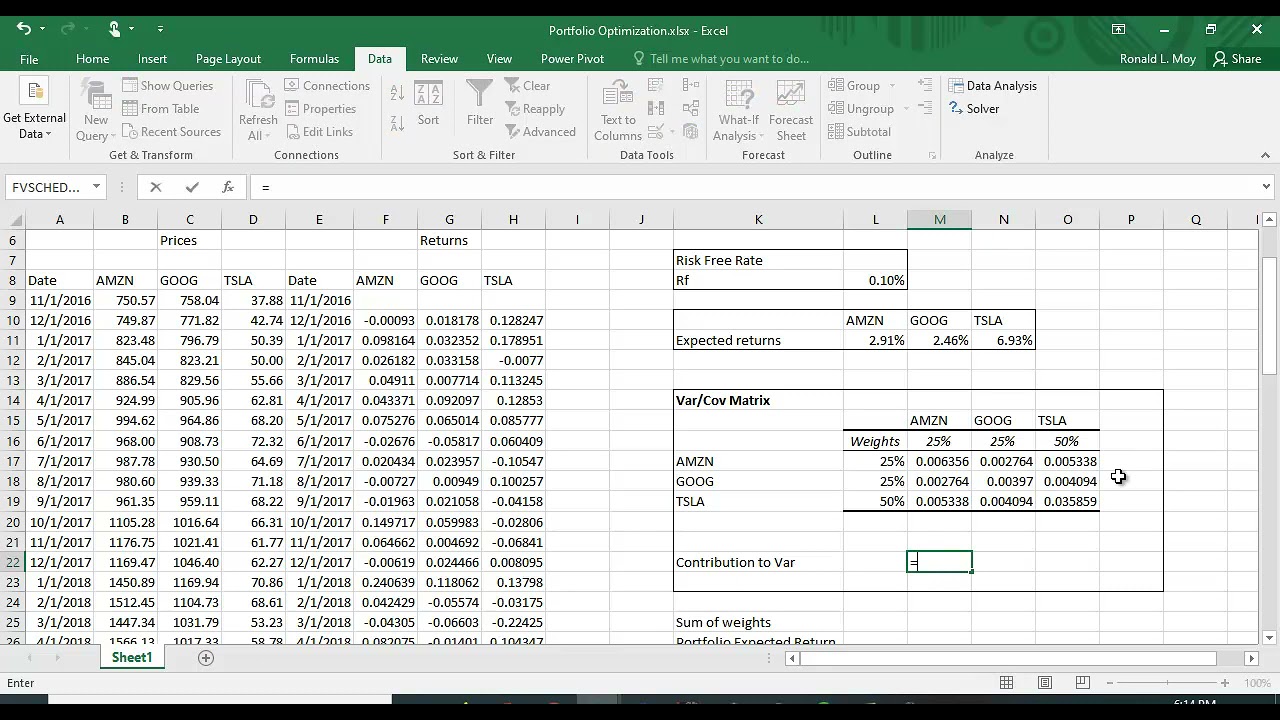Confirm formula entry with check mark
Image resolution: width=1280 pixels, height=720 pixels.
(x=192, y=187)
